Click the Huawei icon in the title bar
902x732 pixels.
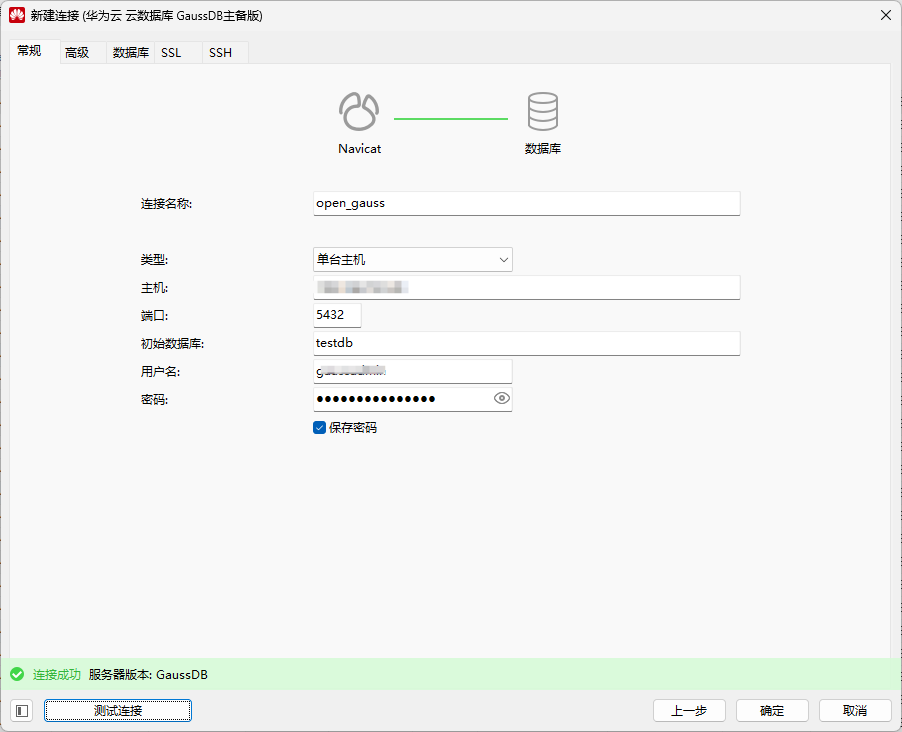(18, 15)
